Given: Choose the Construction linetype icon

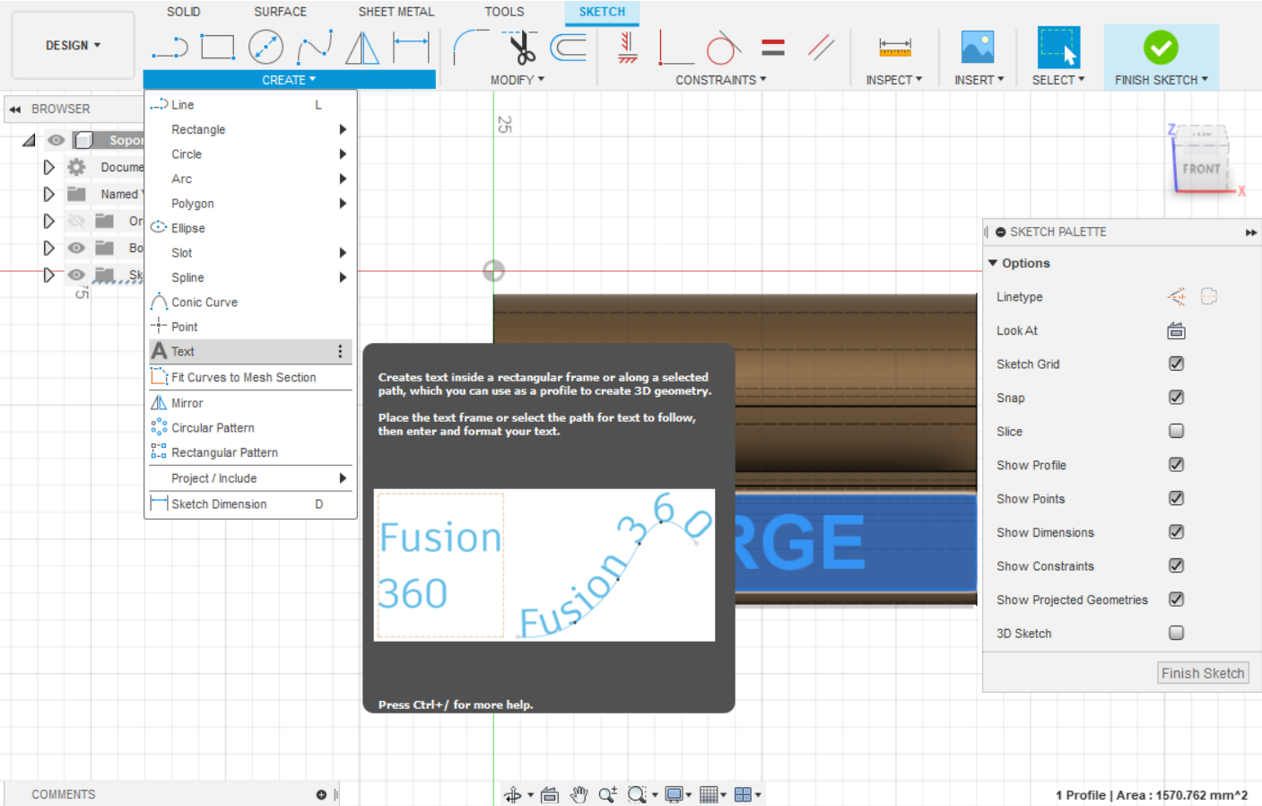Looking at the screenshot, I should tap(1176, 297).
